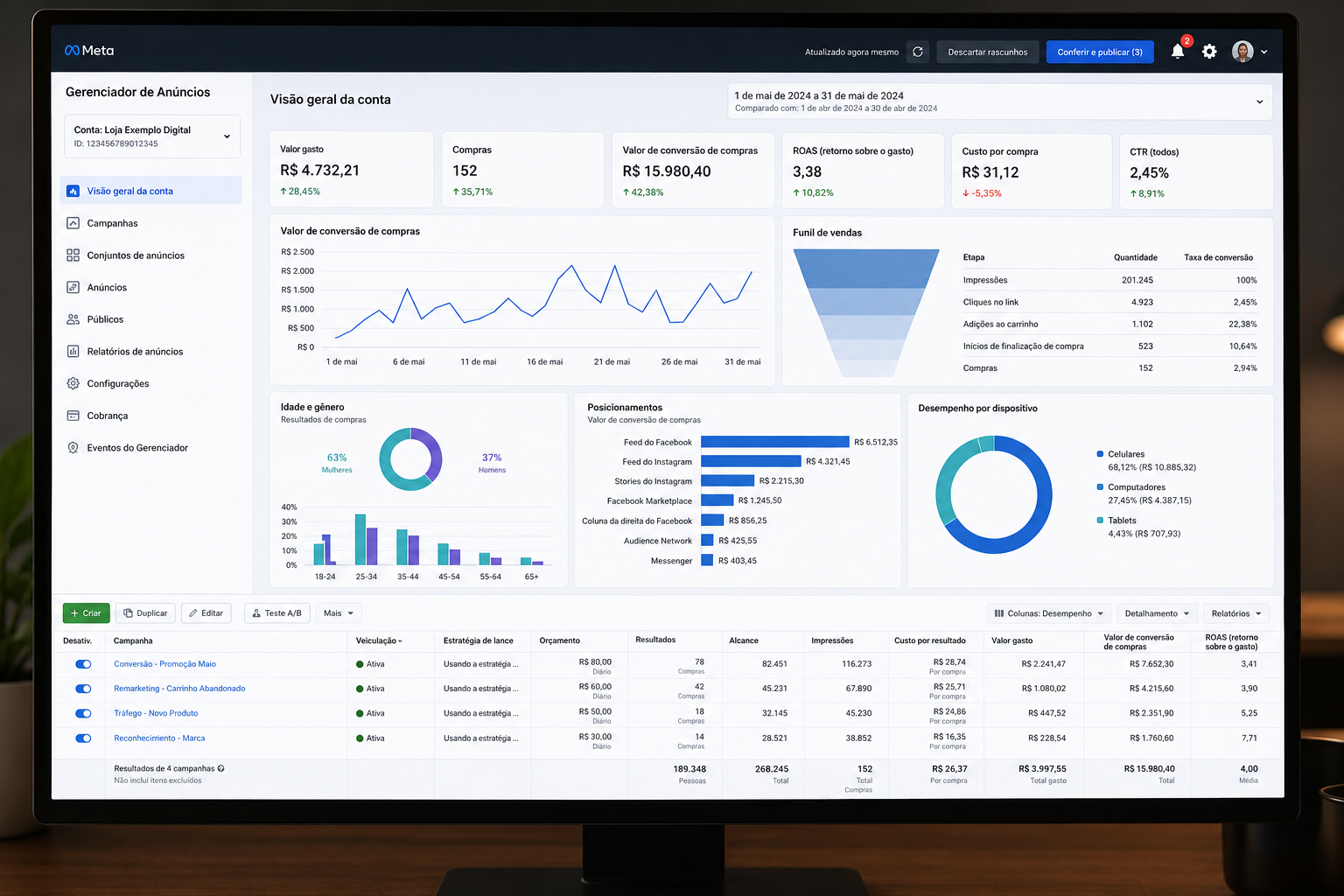Click the Editar button
The width and height of the screenshot is (1344, 896).
(206, 613)
